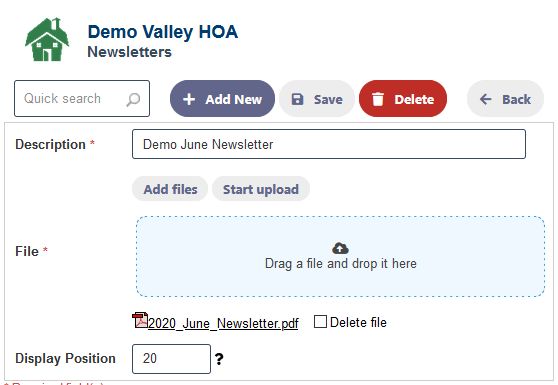
Task: Click the trash can delete icon
Action: pyautogui.click(x=378, y=99)
